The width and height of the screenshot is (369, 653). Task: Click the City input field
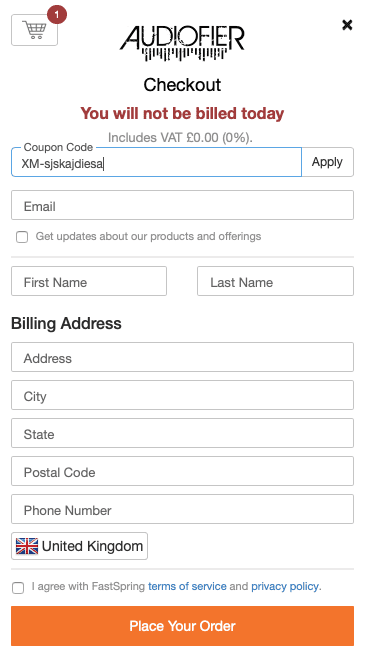click(x=182, y=395)
